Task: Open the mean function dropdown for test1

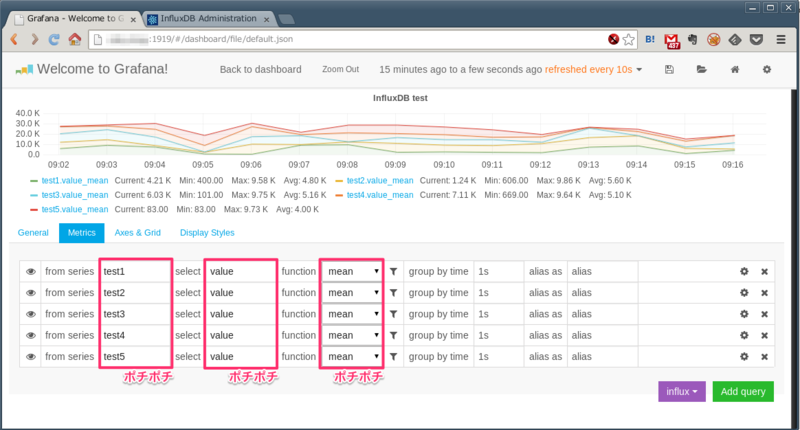Action: 352,271
